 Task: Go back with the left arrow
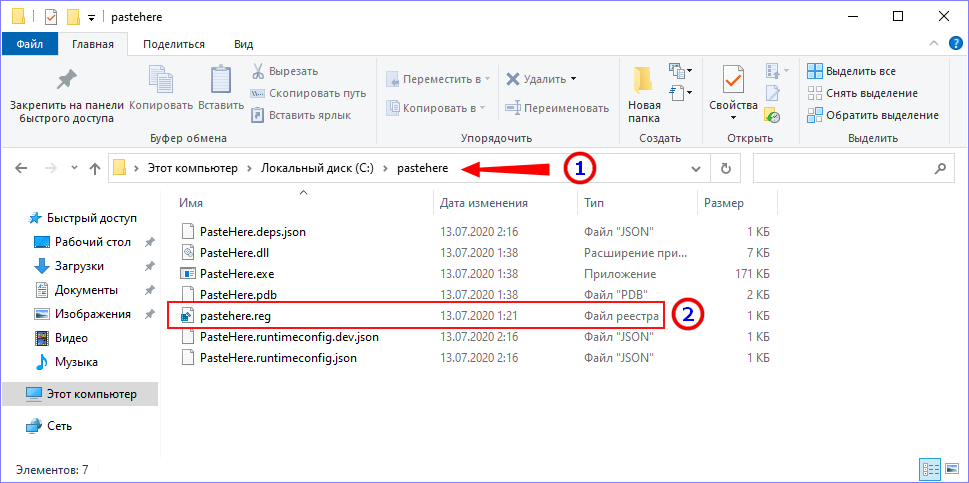tap(21, 168)
